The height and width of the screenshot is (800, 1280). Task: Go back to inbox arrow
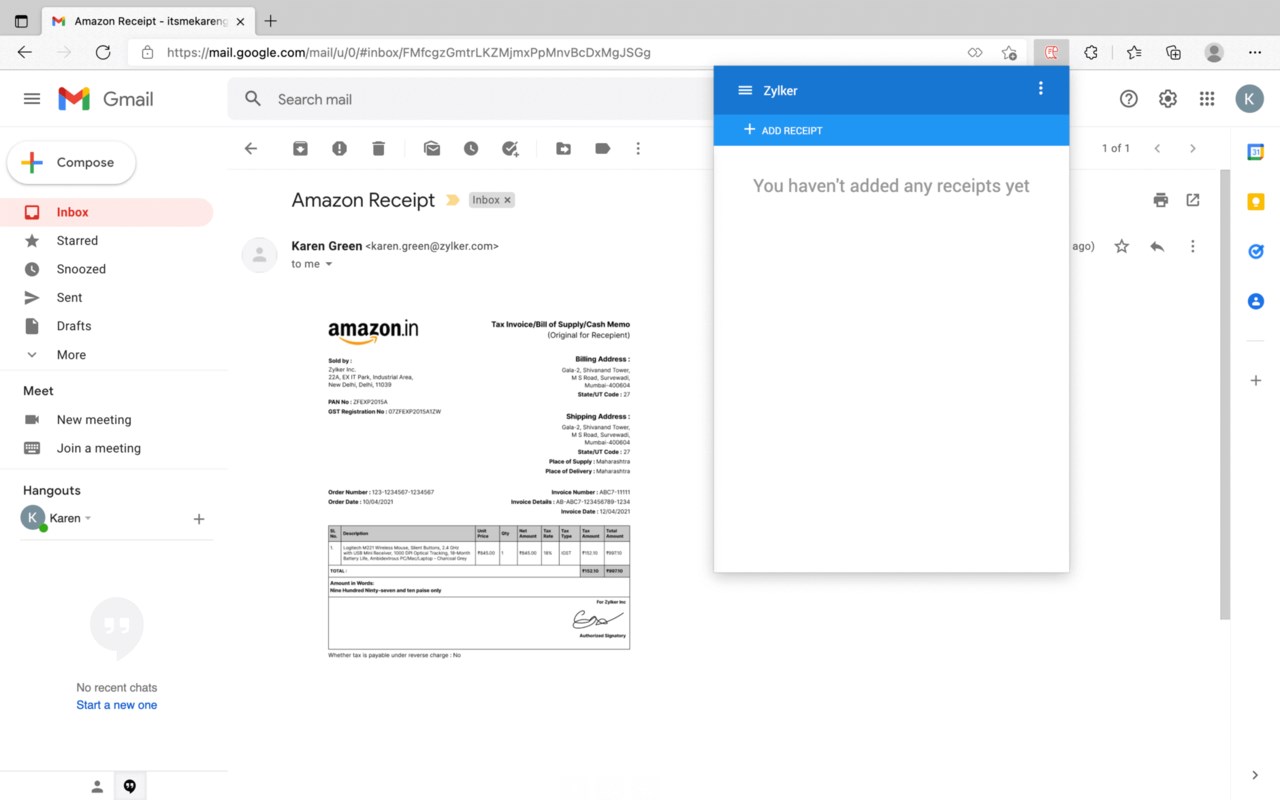tap(251, 148)
